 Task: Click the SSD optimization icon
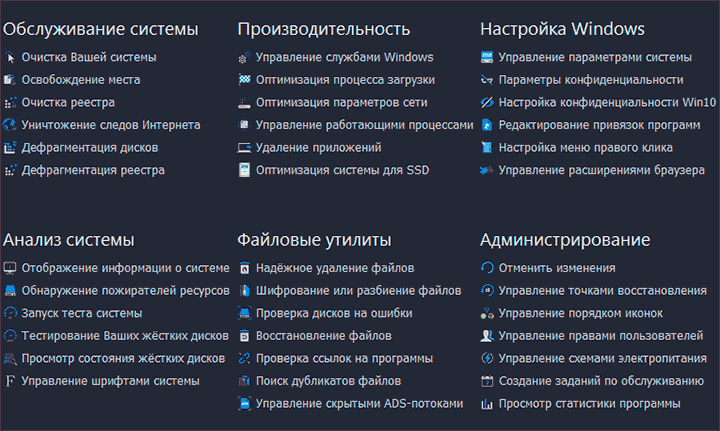[x=244, y=170]
